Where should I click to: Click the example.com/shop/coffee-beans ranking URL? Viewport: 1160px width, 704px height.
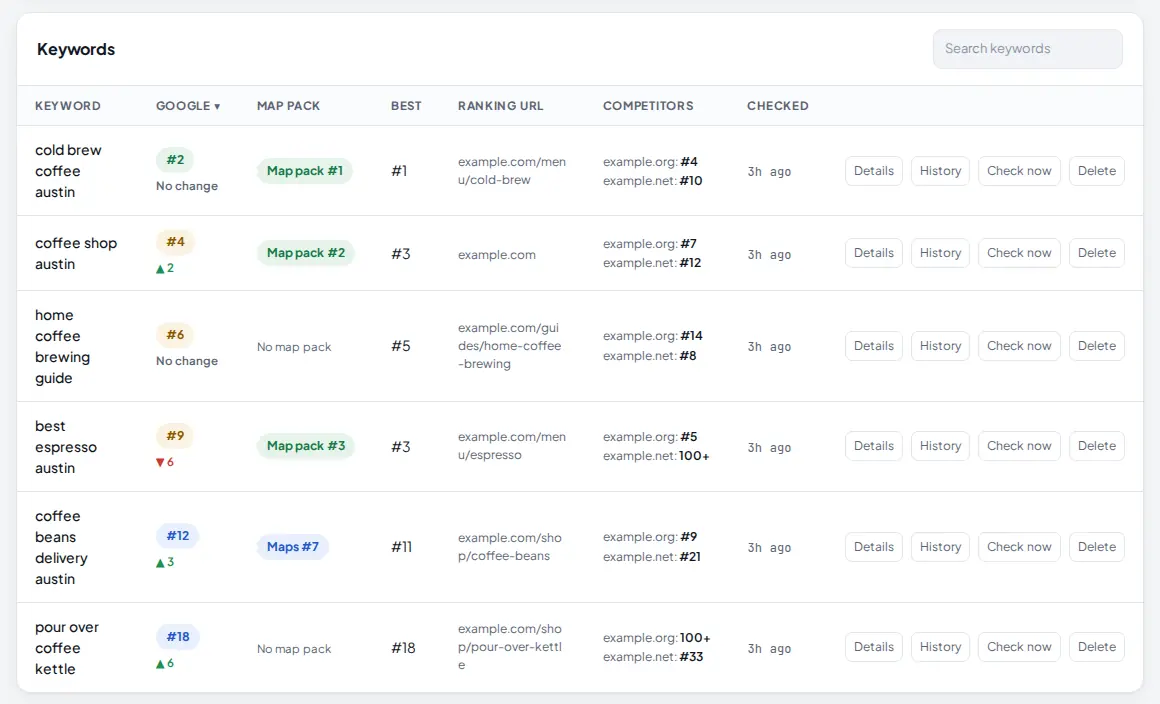point(510,547)
